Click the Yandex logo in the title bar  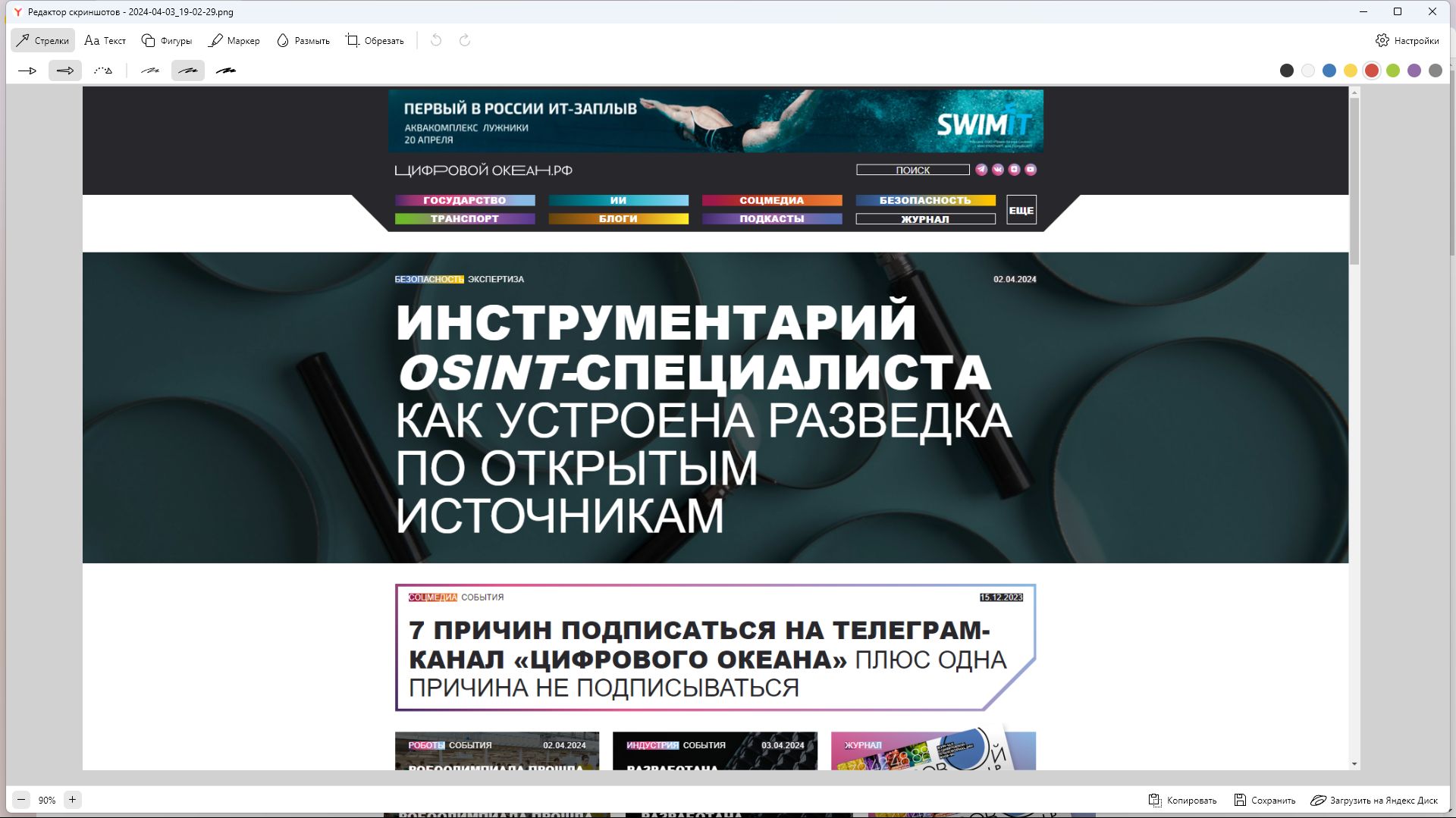click(x=17, y=12)
